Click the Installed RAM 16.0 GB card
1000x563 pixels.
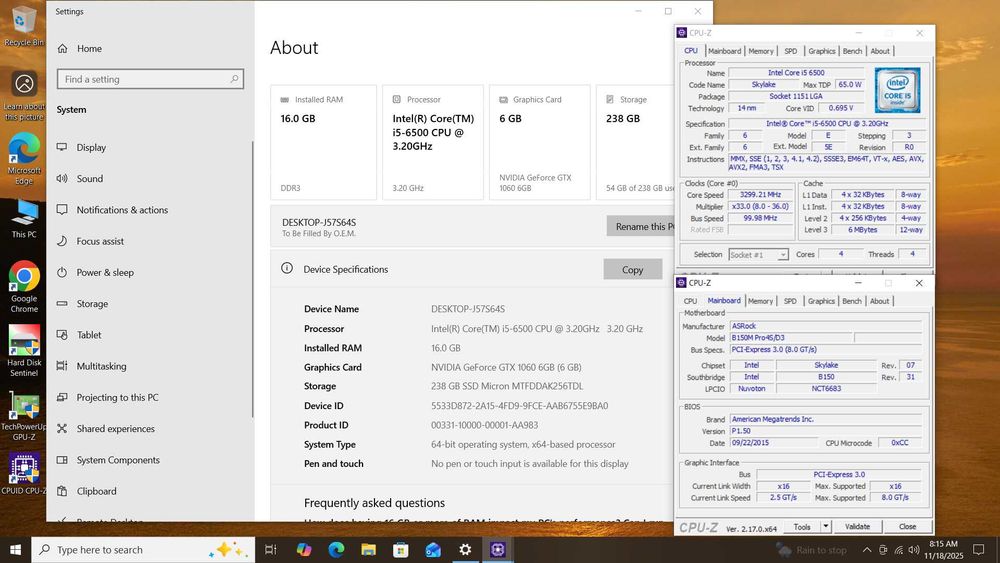tap(323, 142)
